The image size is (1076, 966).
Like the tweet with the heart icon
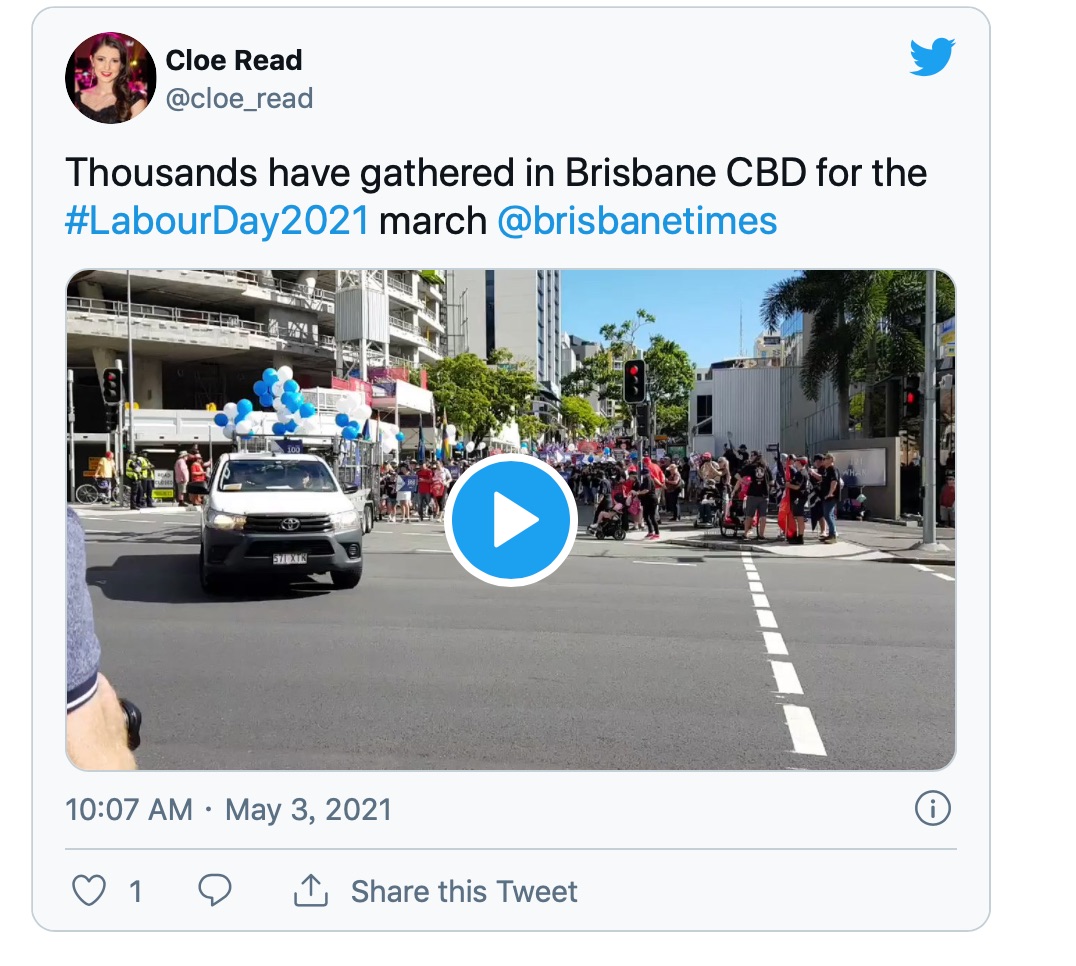(89, 891)
